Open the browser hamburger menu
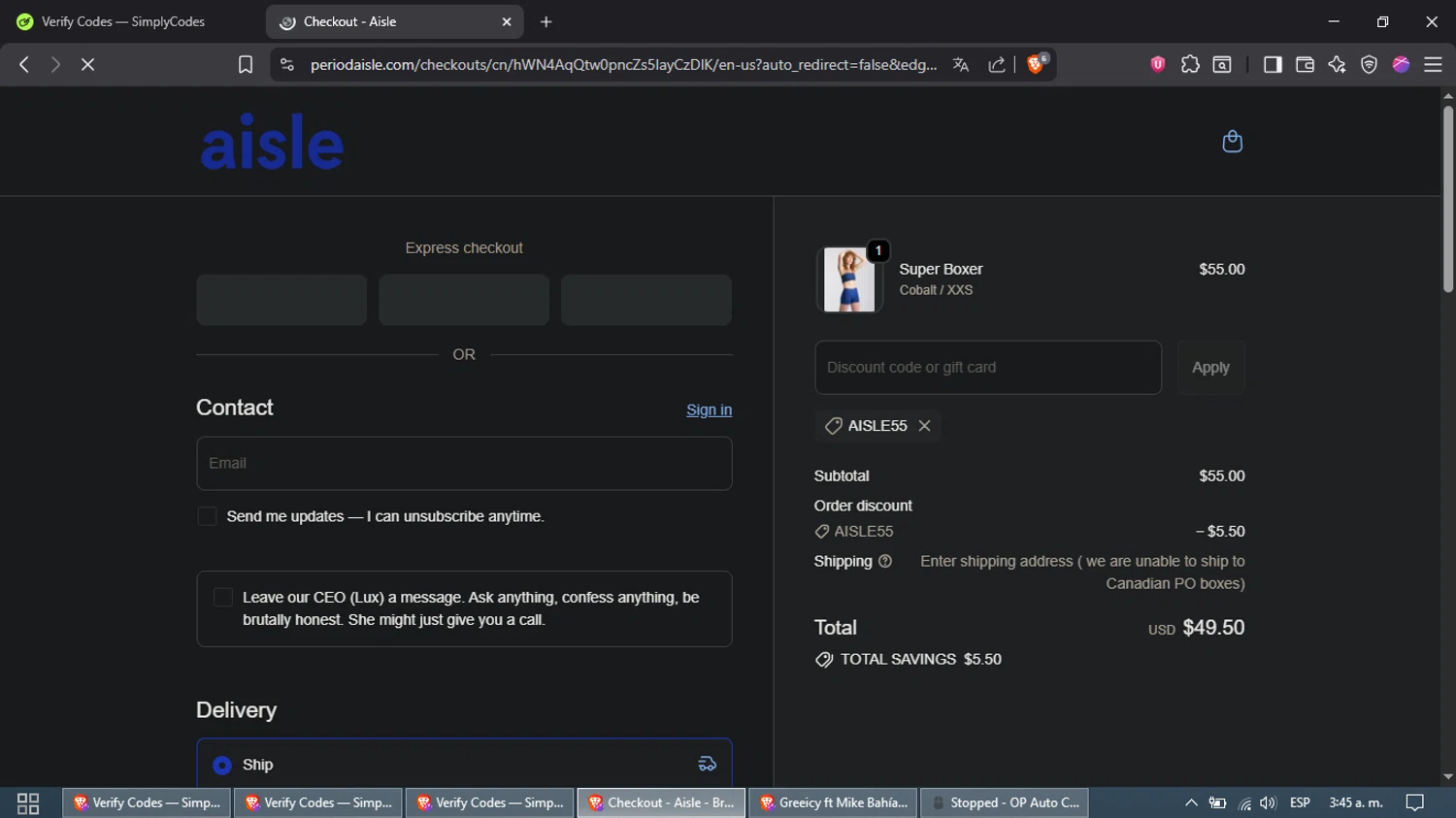The image size is (1456, 818). (x=1433, y=64)
